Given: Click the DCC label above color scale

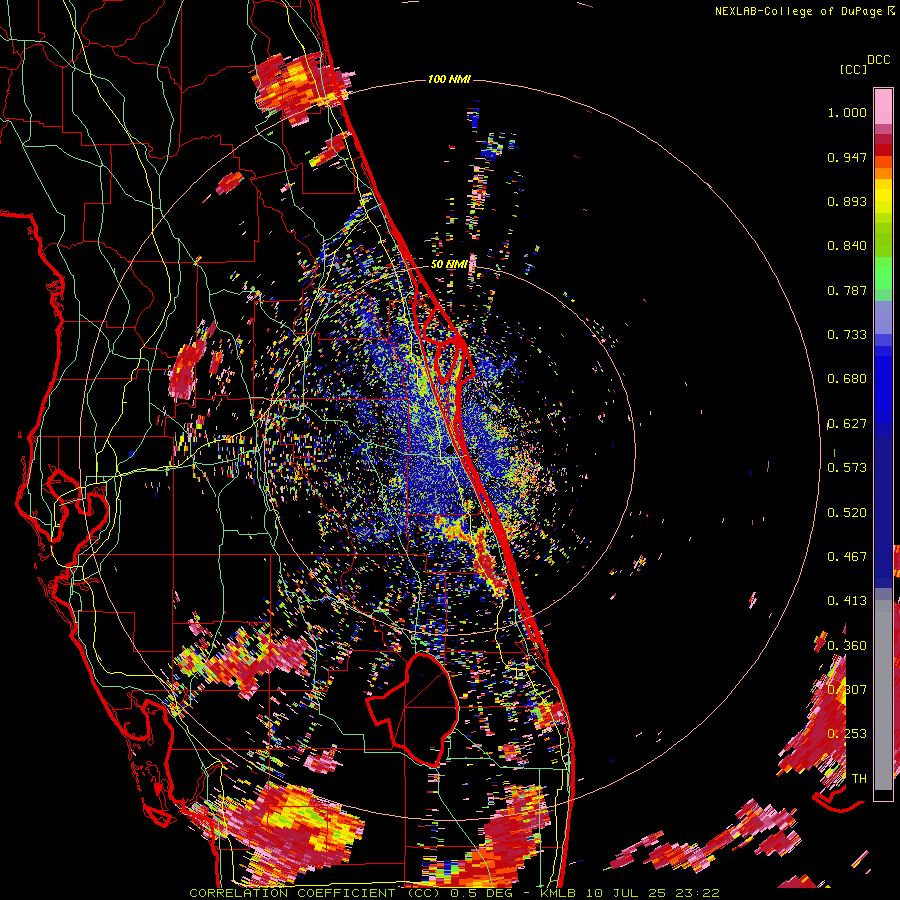Looking at the screenshot, I should [878, 60].
